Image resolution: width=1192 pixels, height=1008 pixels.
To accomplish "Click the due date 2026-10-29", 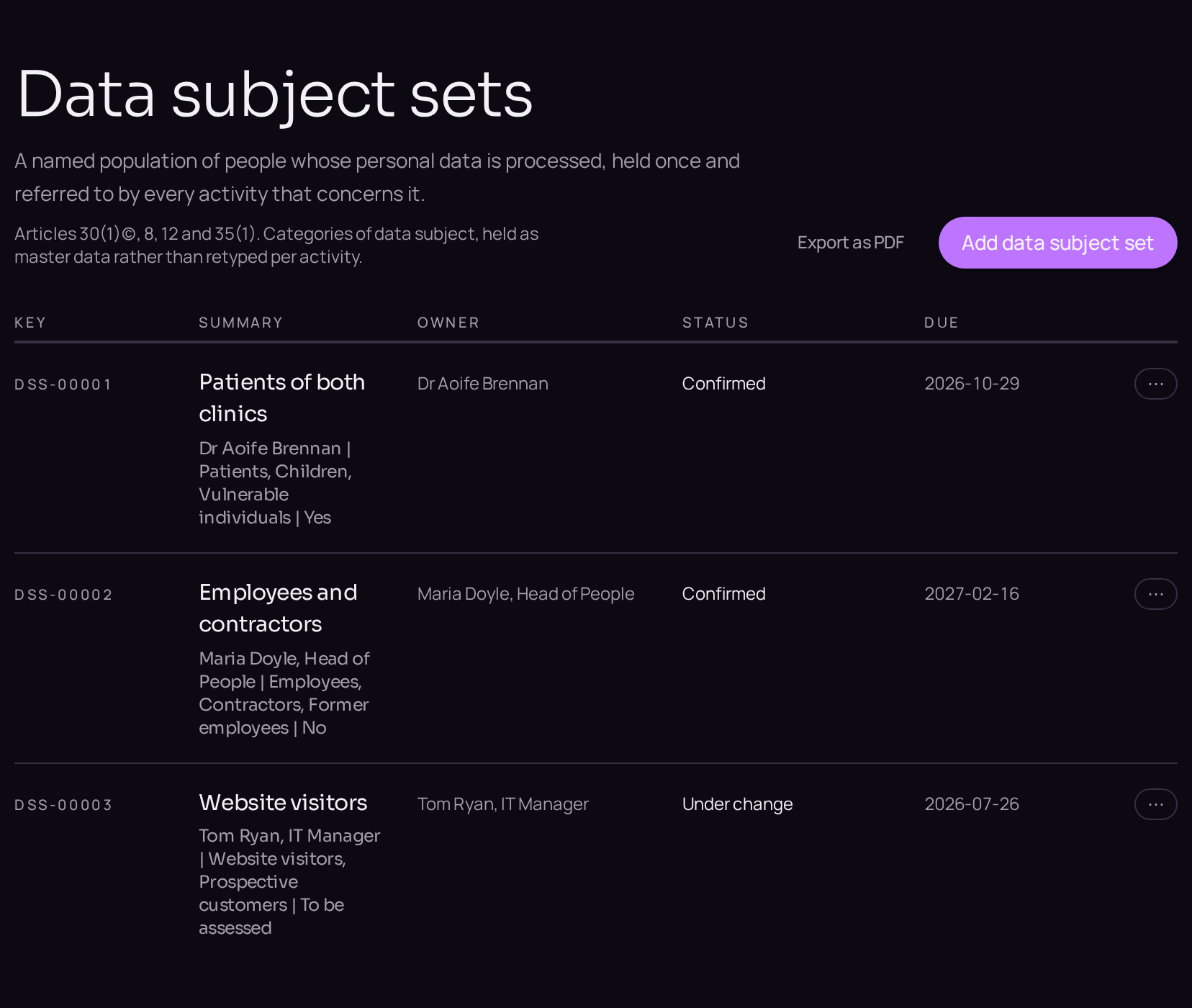I will [972, 384].
